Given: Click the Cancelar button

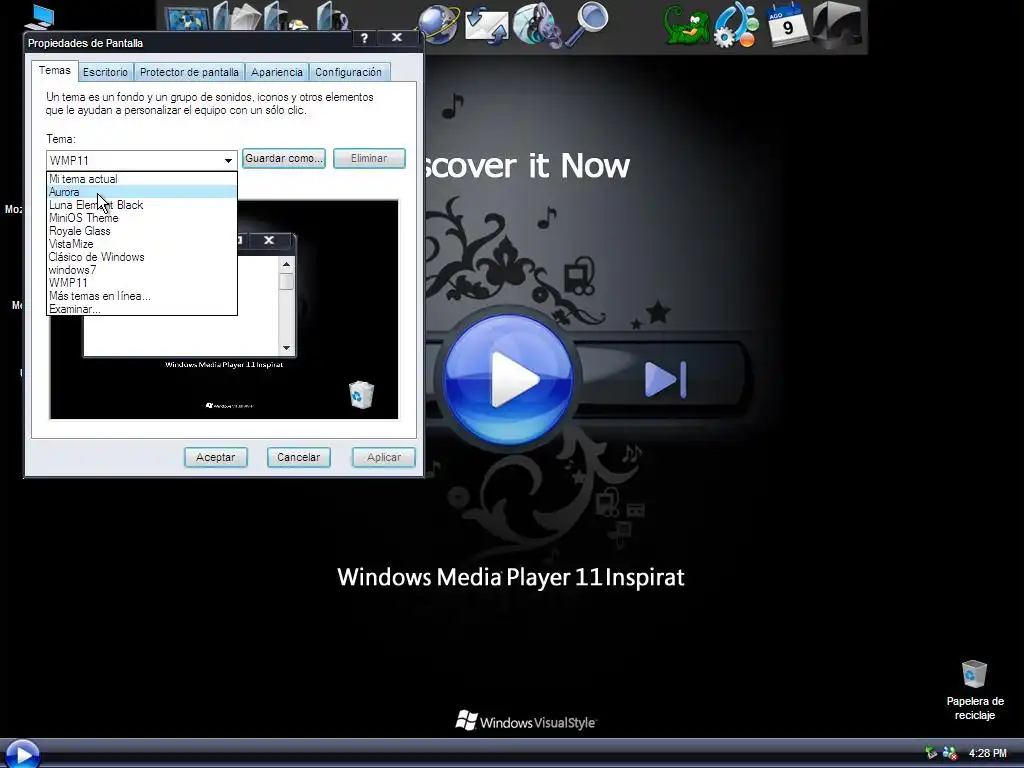Looking at the screenshot, I should tap(298, 457).
